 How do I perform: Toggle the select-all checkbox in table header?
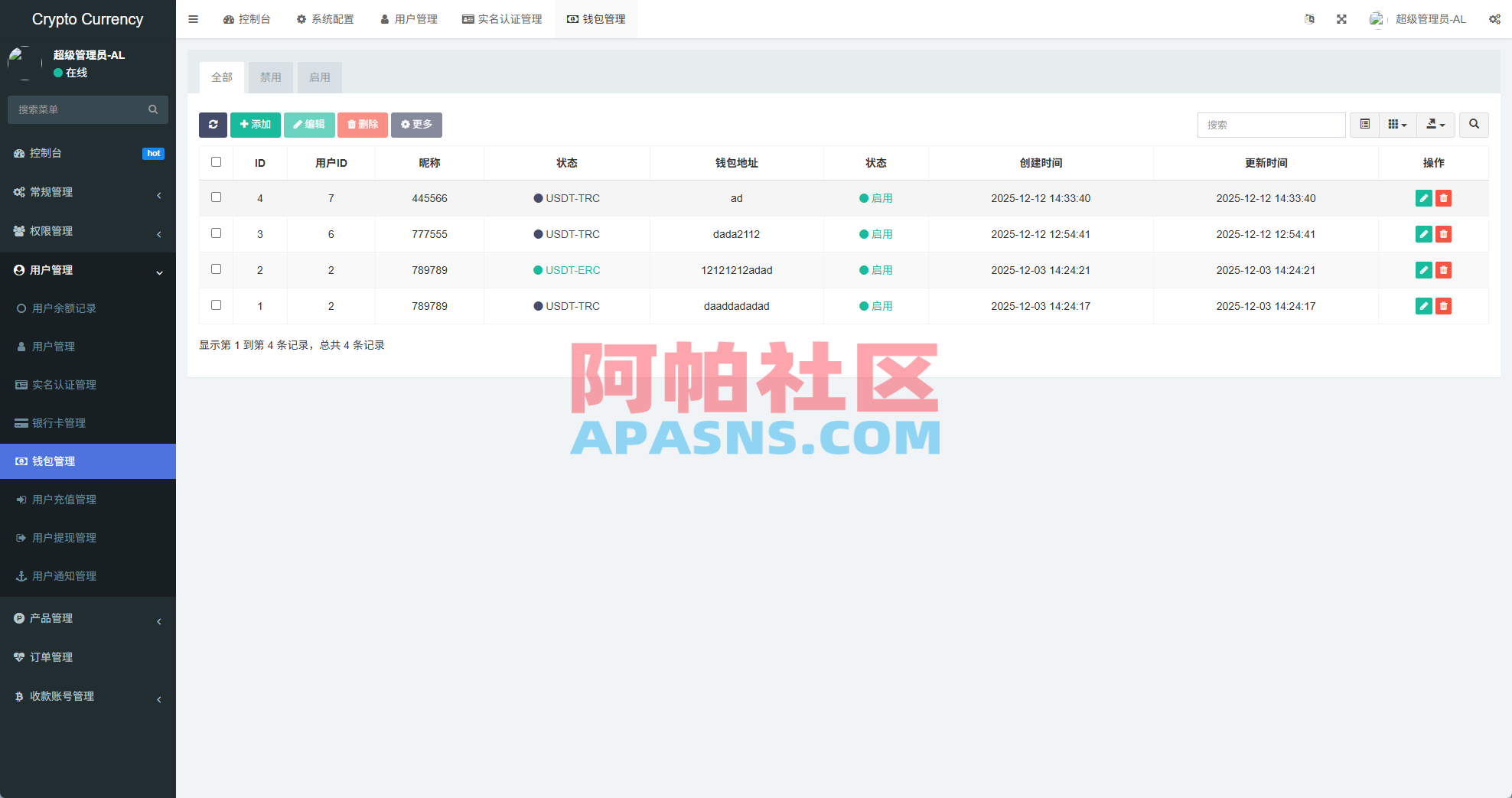[x=216, y=162]
